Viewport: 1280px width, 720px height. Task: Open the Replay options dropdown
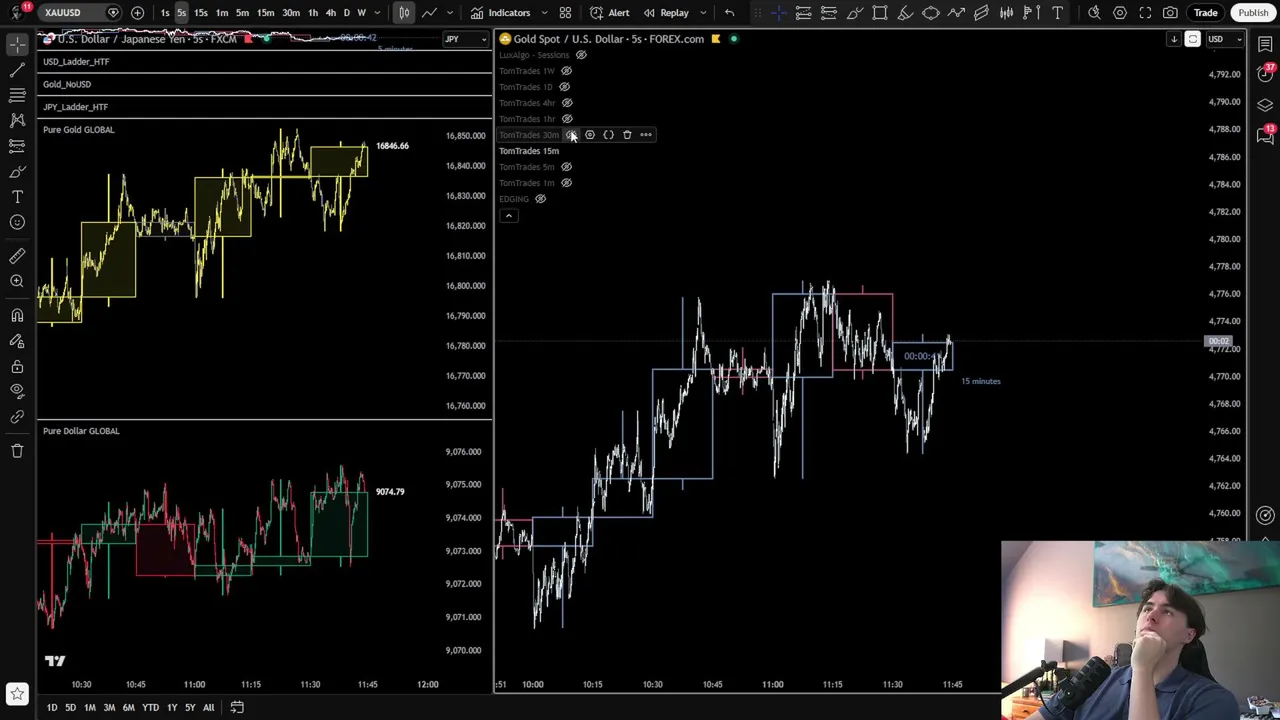(703, 13)
